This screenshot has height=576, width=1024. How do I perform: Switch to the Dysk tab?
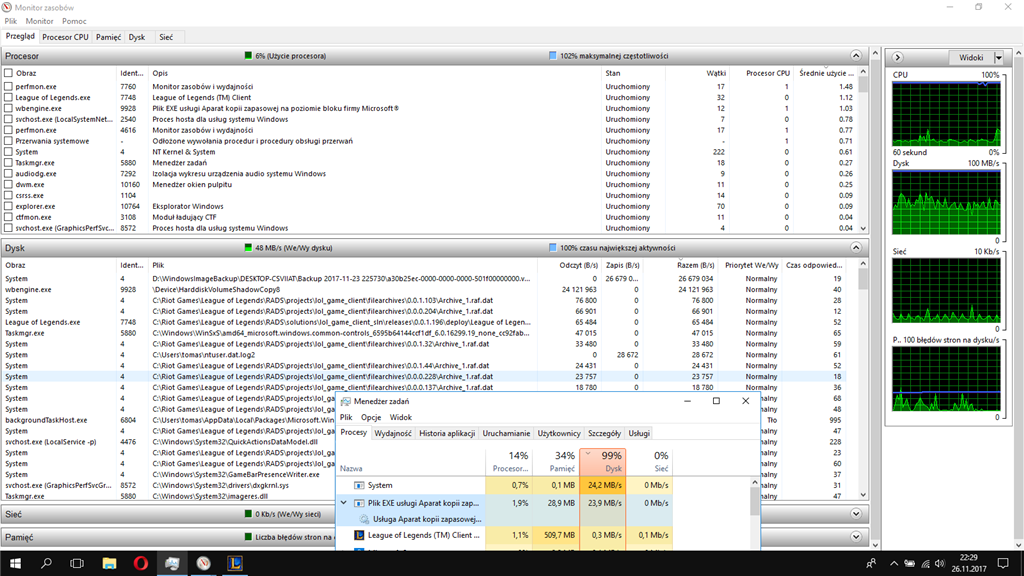137,37
